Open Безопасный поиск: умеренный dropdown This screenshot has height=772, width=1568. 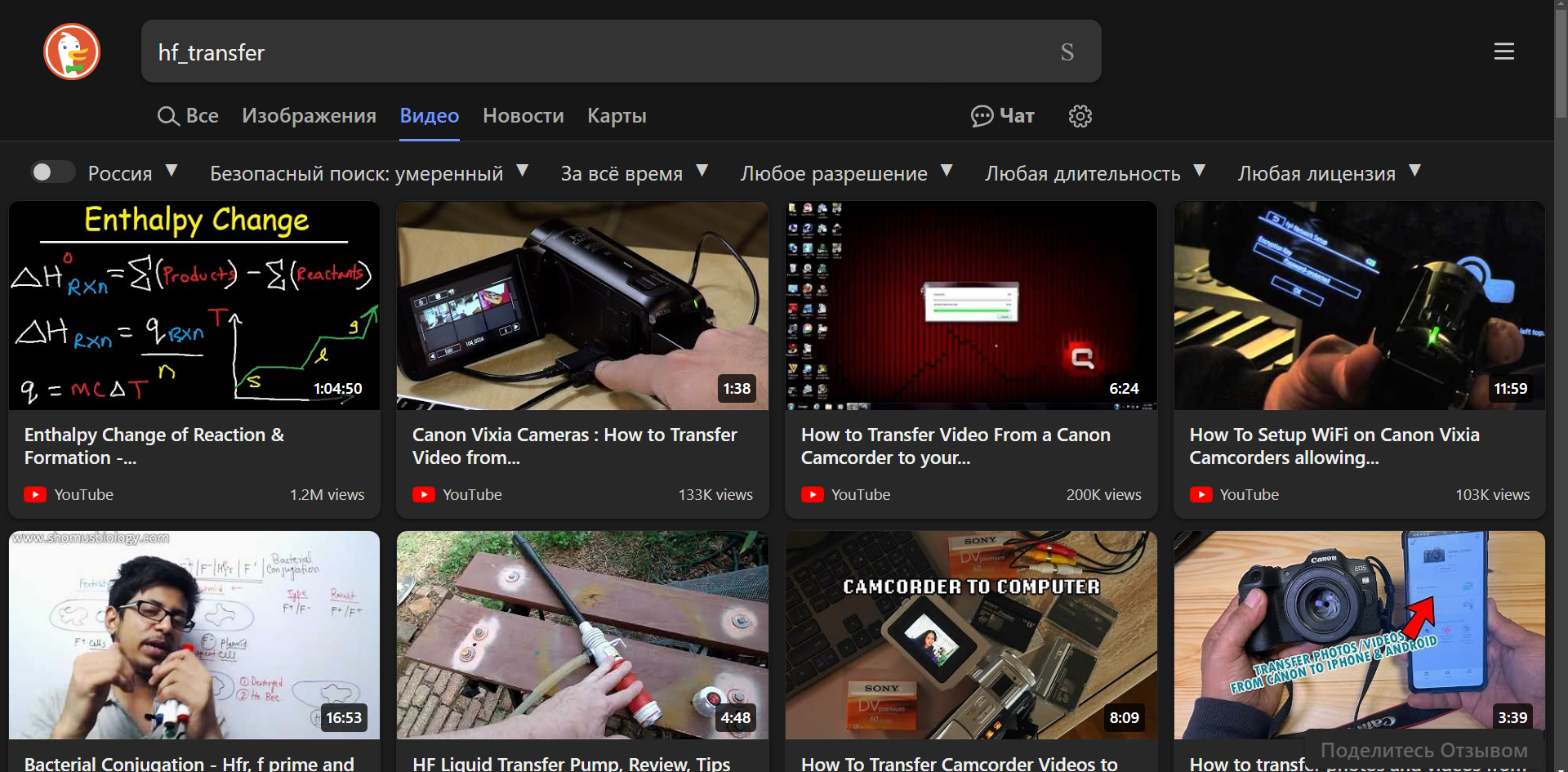pyautogui.click(x=369, y=172)
